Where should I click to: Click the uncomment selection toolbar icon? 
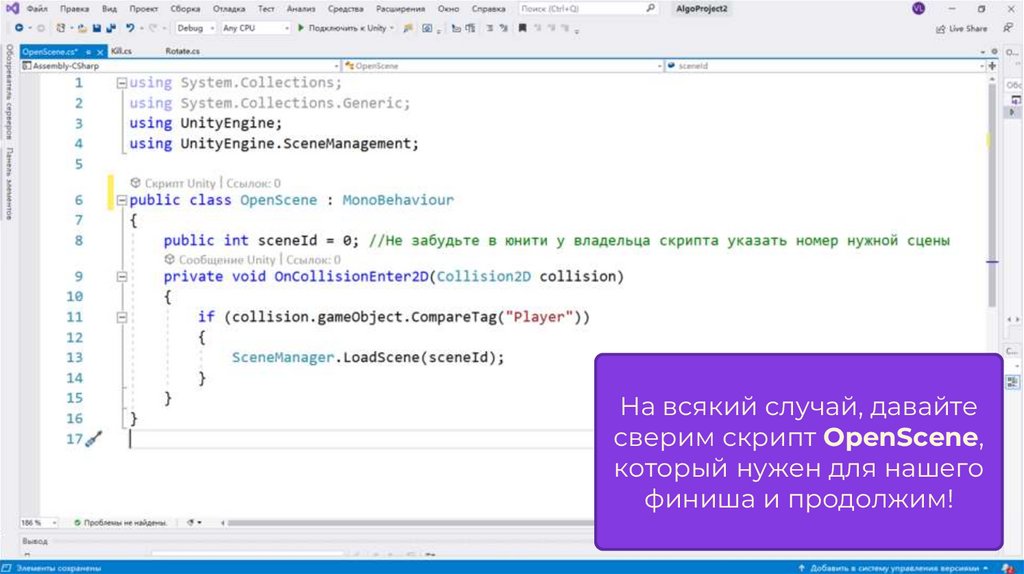tap(504, 28)
